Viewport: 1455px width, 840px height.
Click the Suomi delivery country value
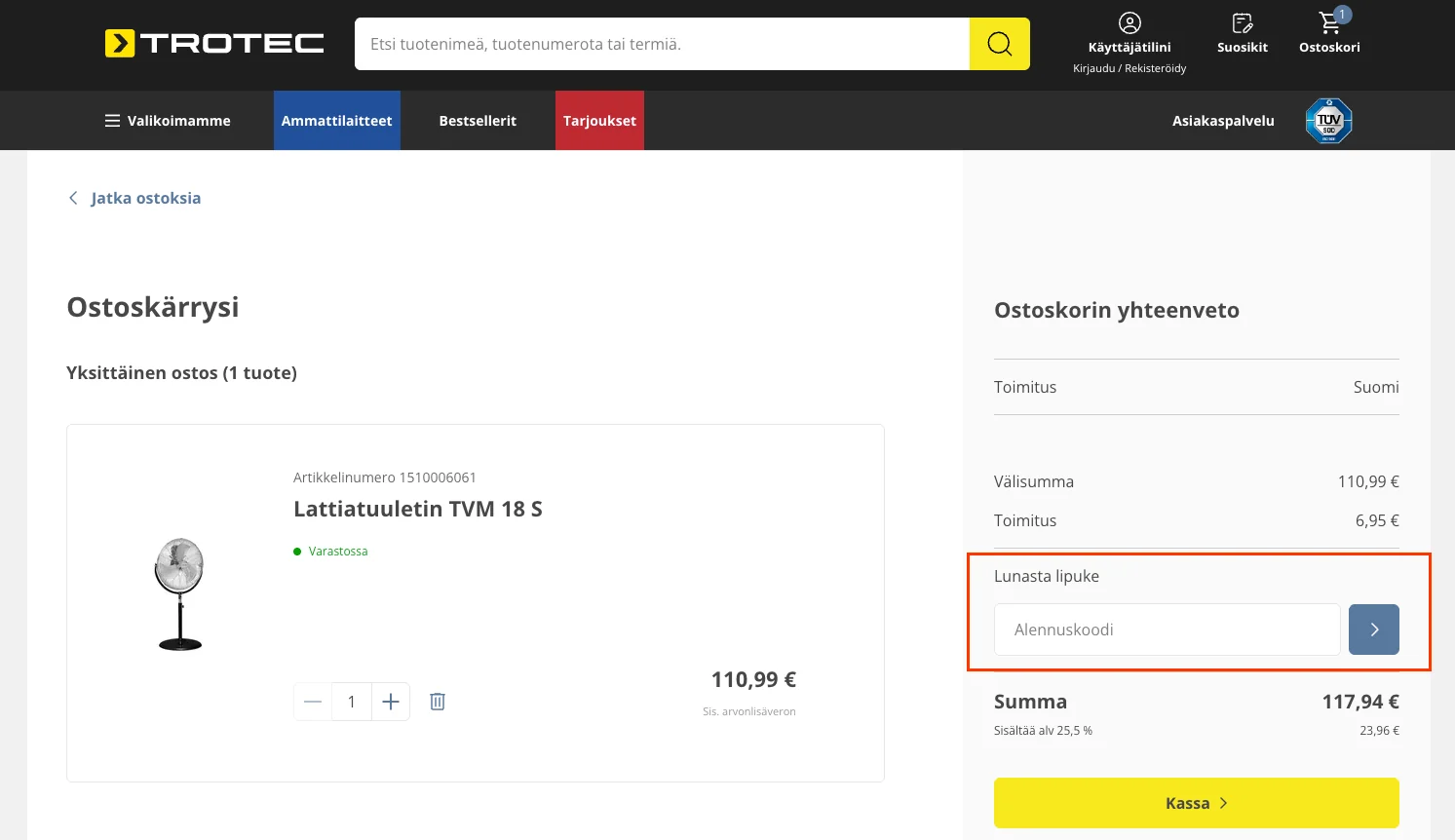pos(1376,387)
